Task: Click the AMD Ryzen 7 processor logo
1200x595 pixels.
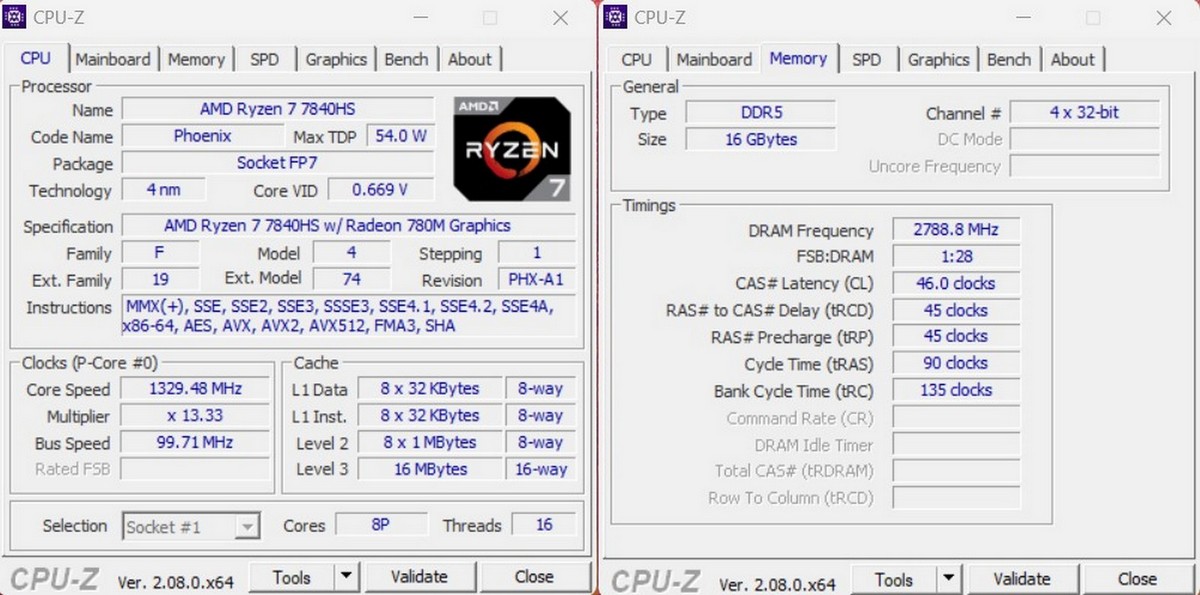Action: pos(511,148)
